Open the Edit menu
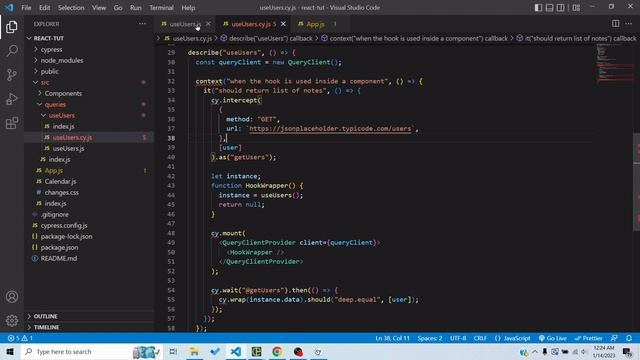The image size is (640, 360). pyautogui.click(x=44, y=8)
